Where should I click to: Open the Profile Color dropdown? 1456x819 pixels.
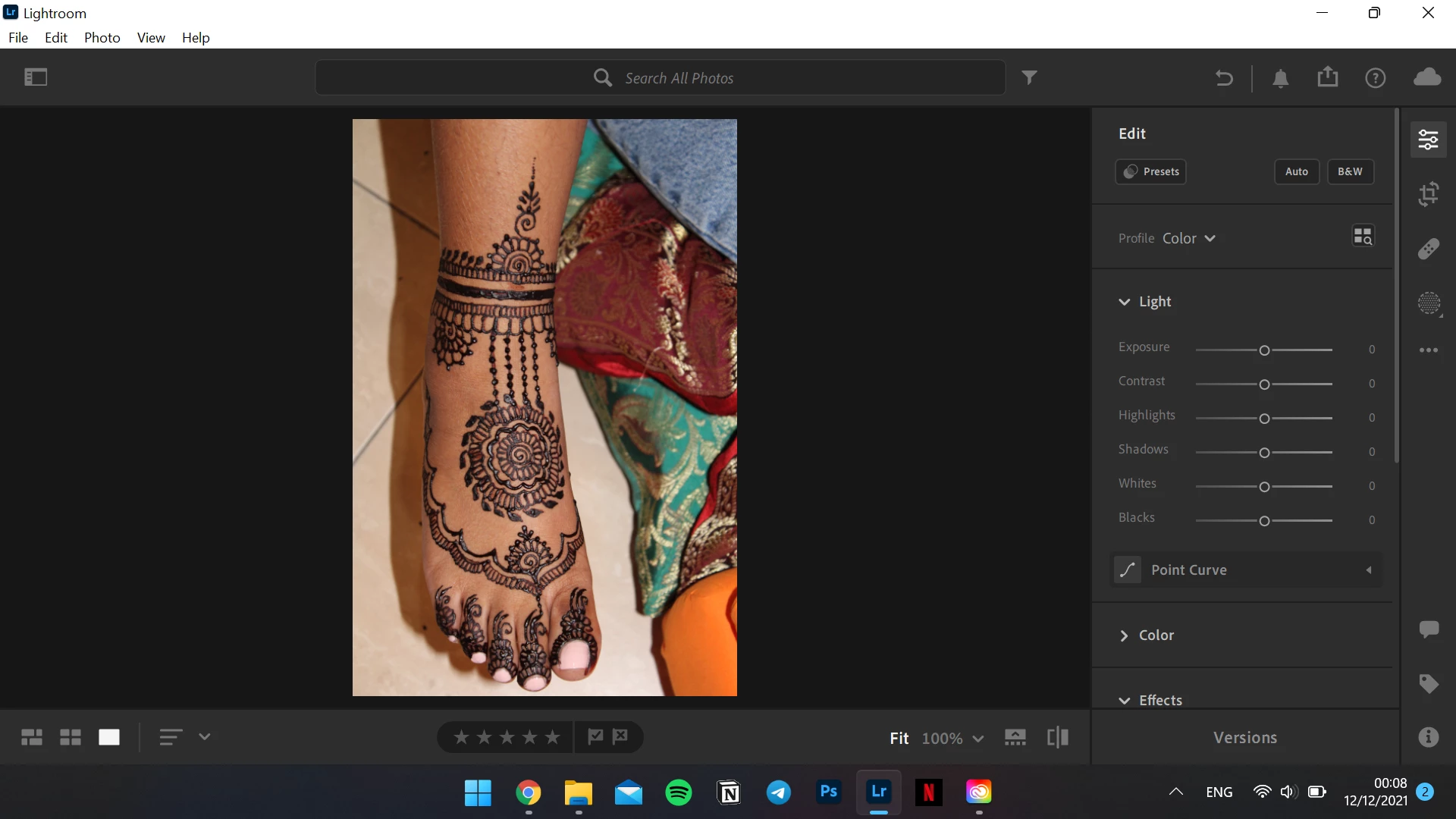1188,238
